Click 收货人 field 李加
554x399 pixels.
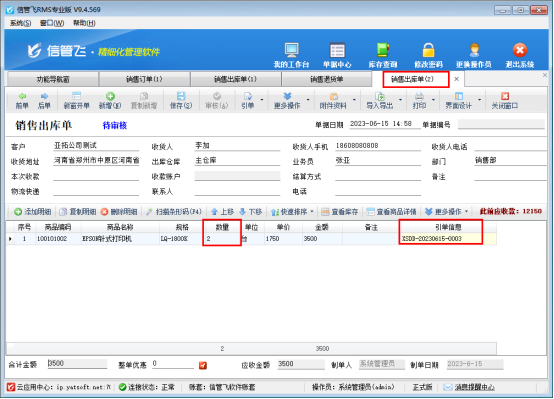tap(237, 146)
